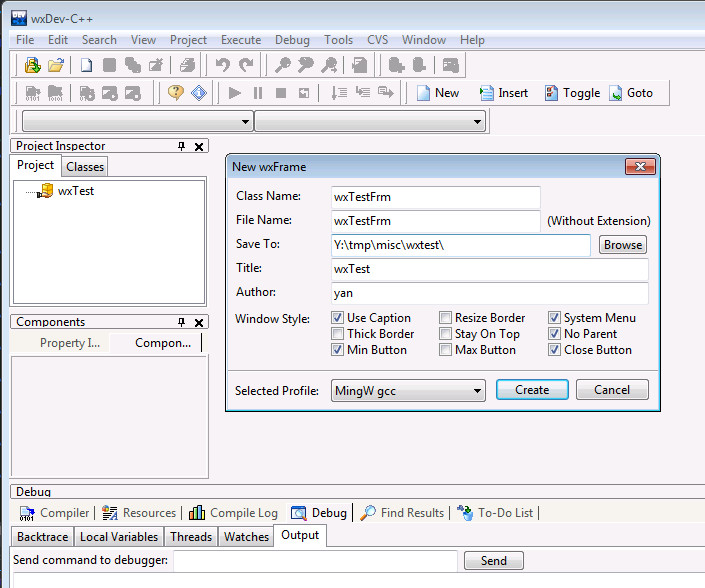Screen dimensions: 705x588
Task: Click the open project folder icon
Action: click(56, 65)
